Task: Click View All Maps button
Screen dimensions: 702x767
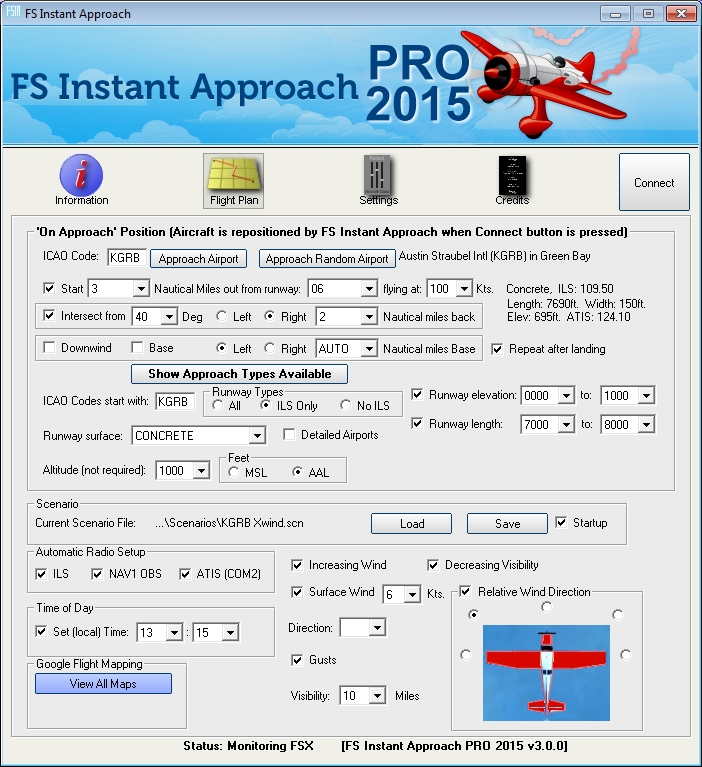Action: (103, 683)
